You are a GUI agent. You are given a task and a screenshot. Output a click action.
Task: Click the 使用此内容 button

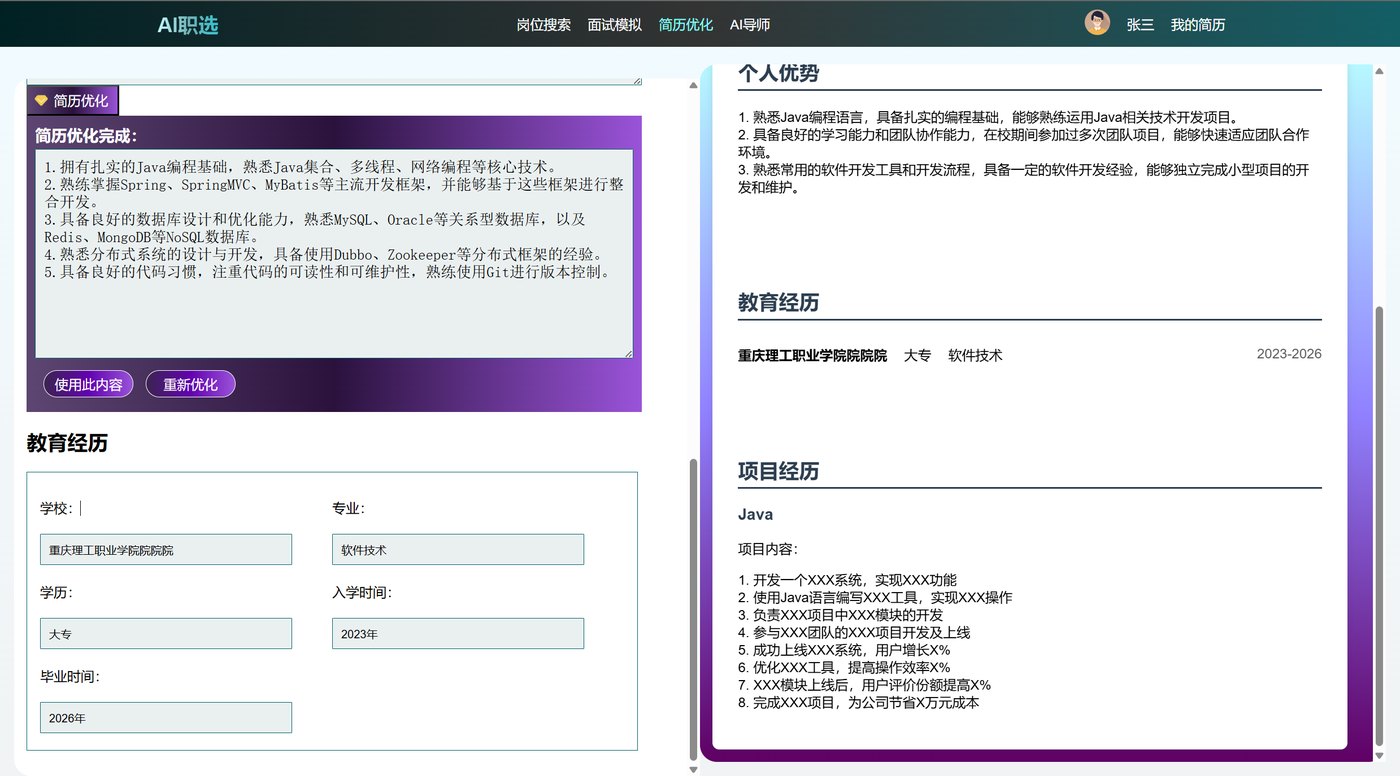point(88,384)
